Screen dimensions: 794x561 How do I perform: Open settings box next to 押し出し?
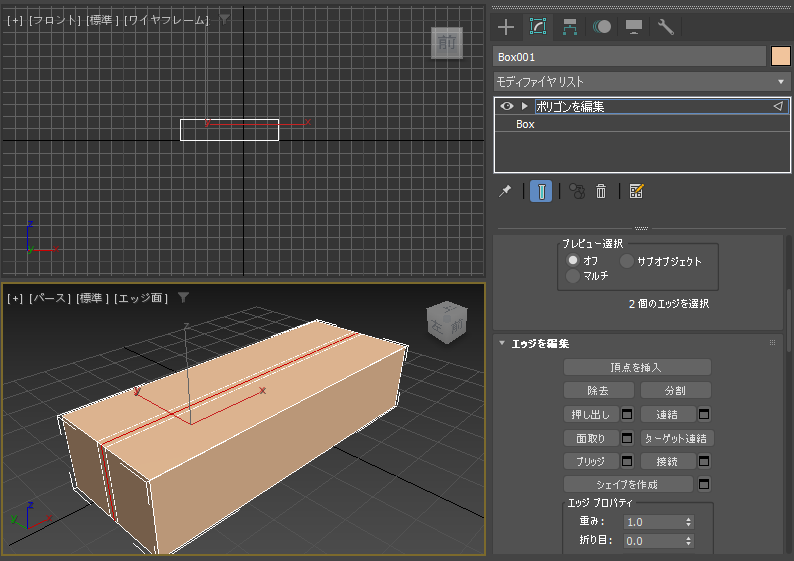pyautogui.click(x=627, y=414)
